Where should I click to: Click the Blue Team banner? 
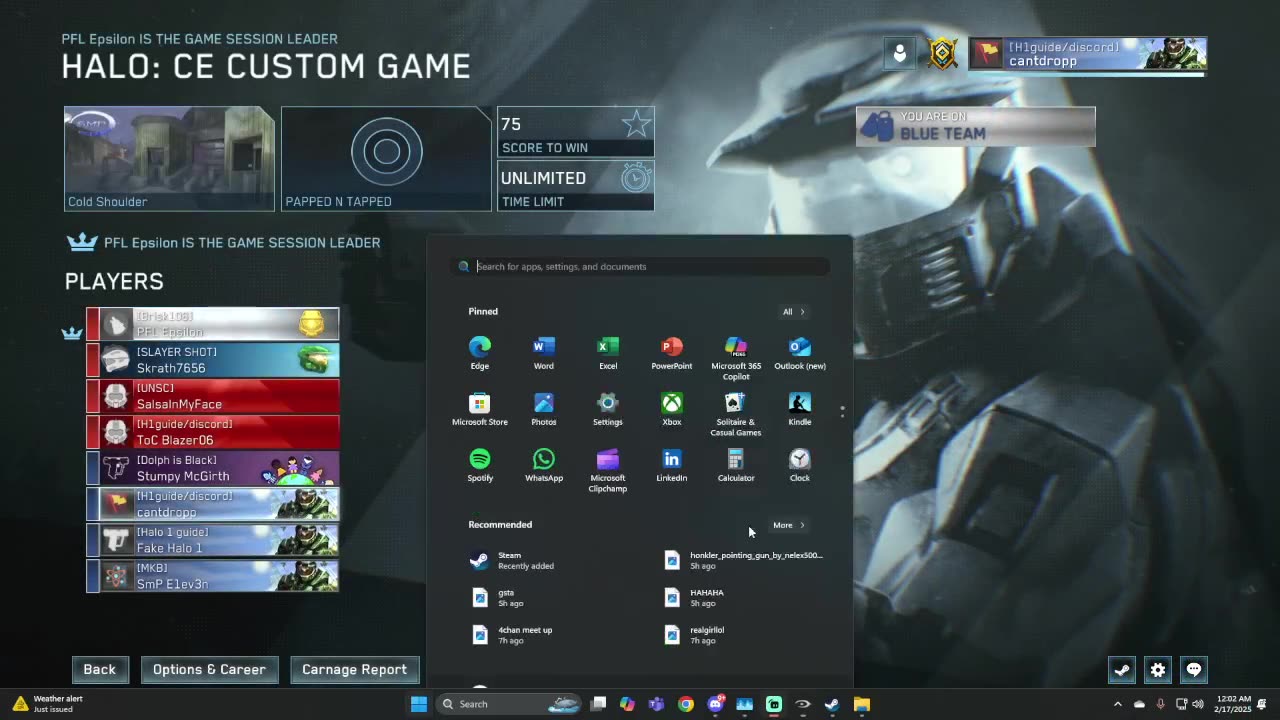(x=975, y=127)
